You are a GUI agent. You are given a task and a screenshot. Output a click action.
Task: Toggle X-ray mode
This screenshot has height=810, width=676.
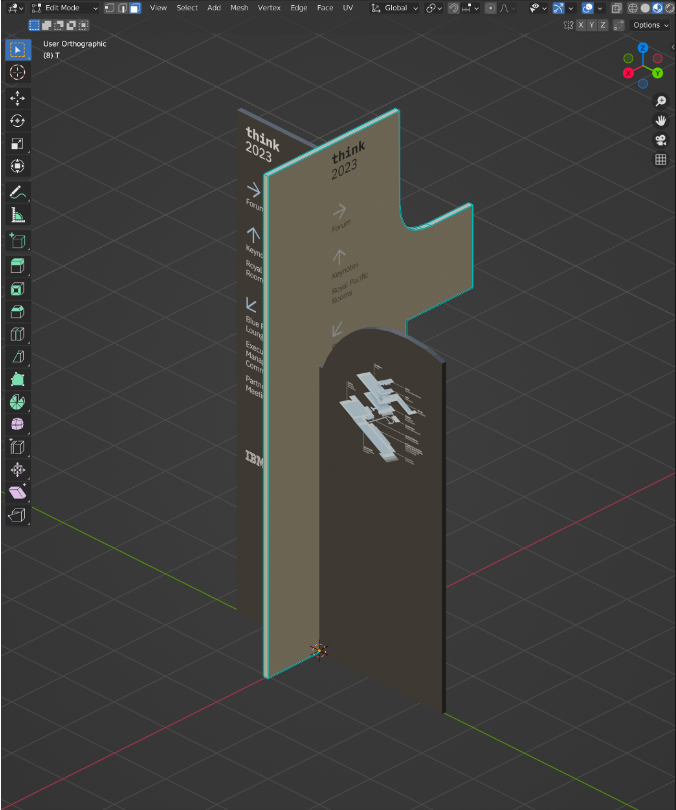pyautogui.click(x=616, y=8)
